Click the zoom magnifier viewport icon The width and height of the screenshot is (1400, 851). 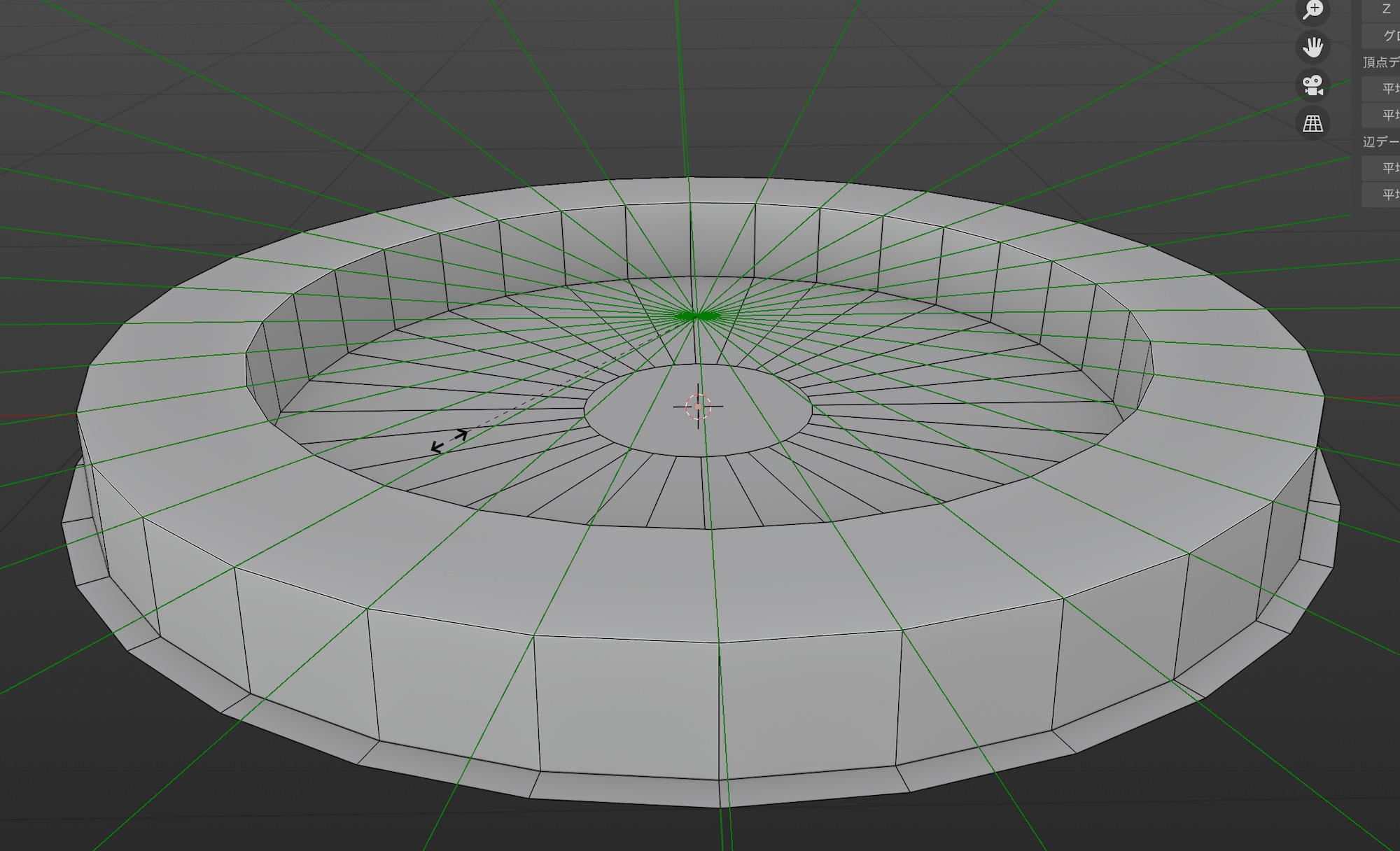[x=1312, y=10]
